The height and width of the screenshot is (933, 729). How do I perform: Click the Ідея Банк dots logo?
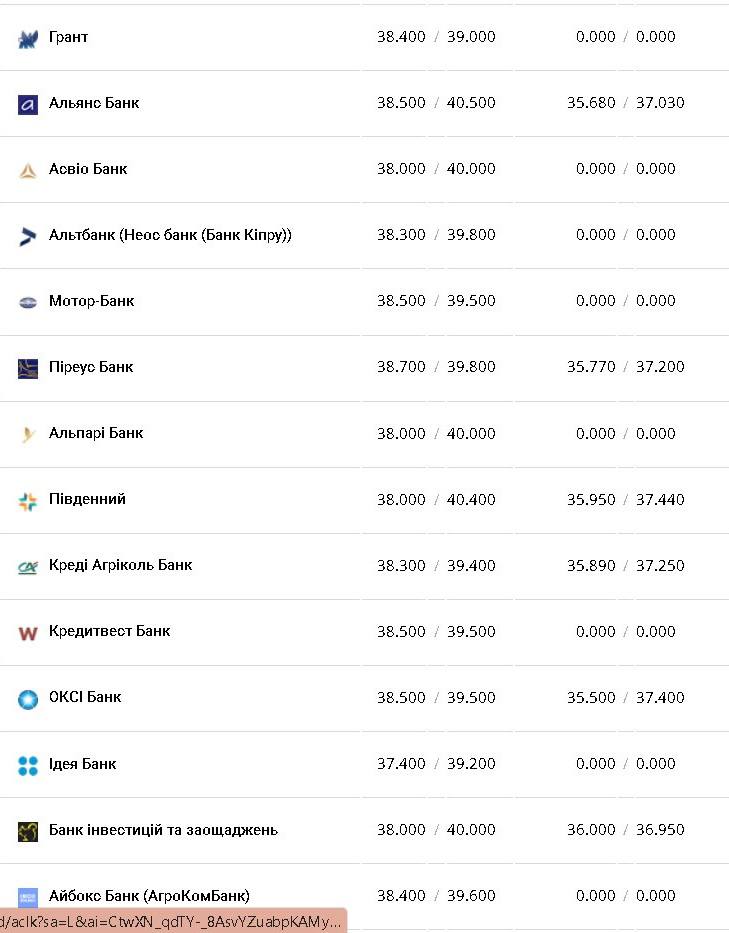(27, 765)
